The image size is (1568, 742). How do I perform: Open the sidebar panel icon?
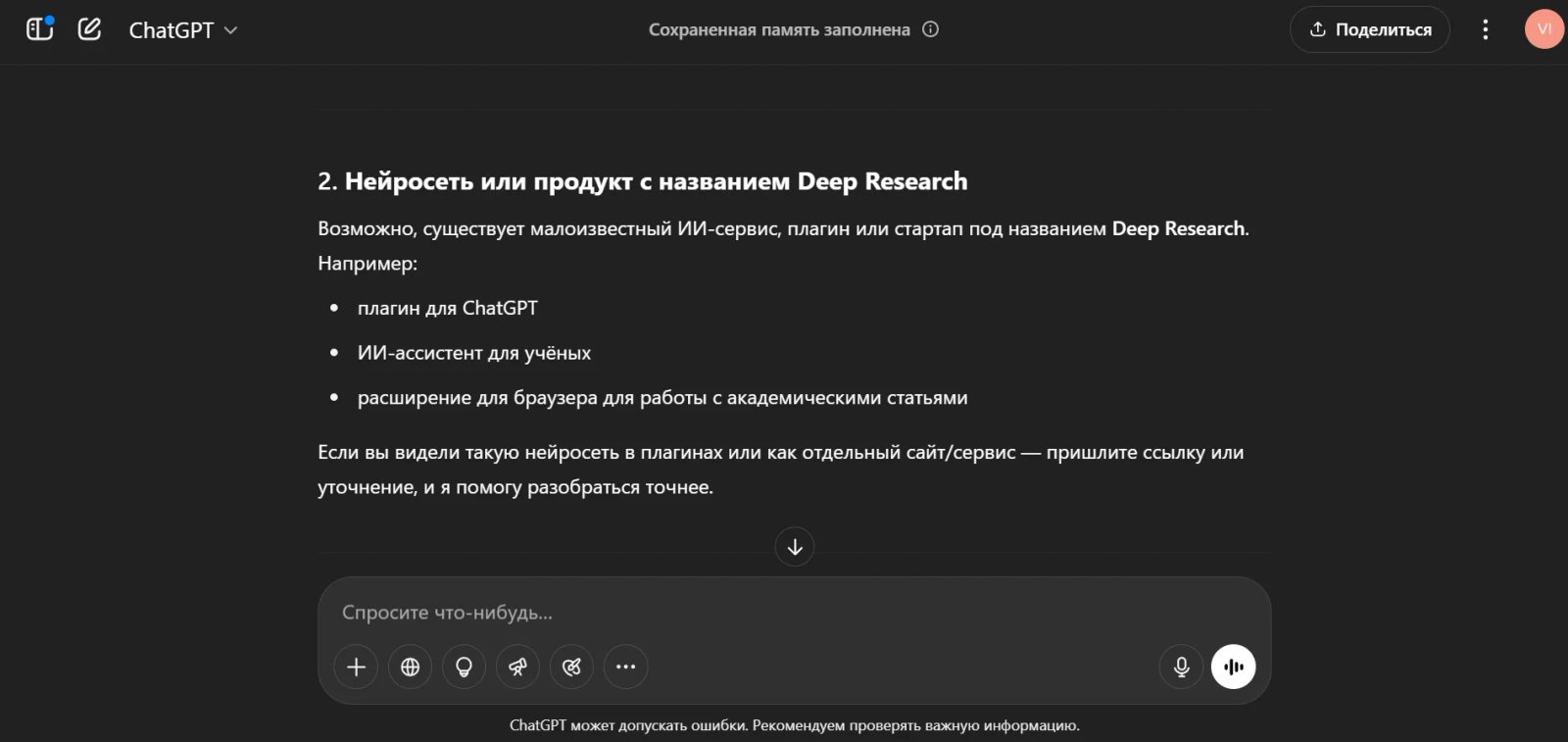click(x=39, y=29)
